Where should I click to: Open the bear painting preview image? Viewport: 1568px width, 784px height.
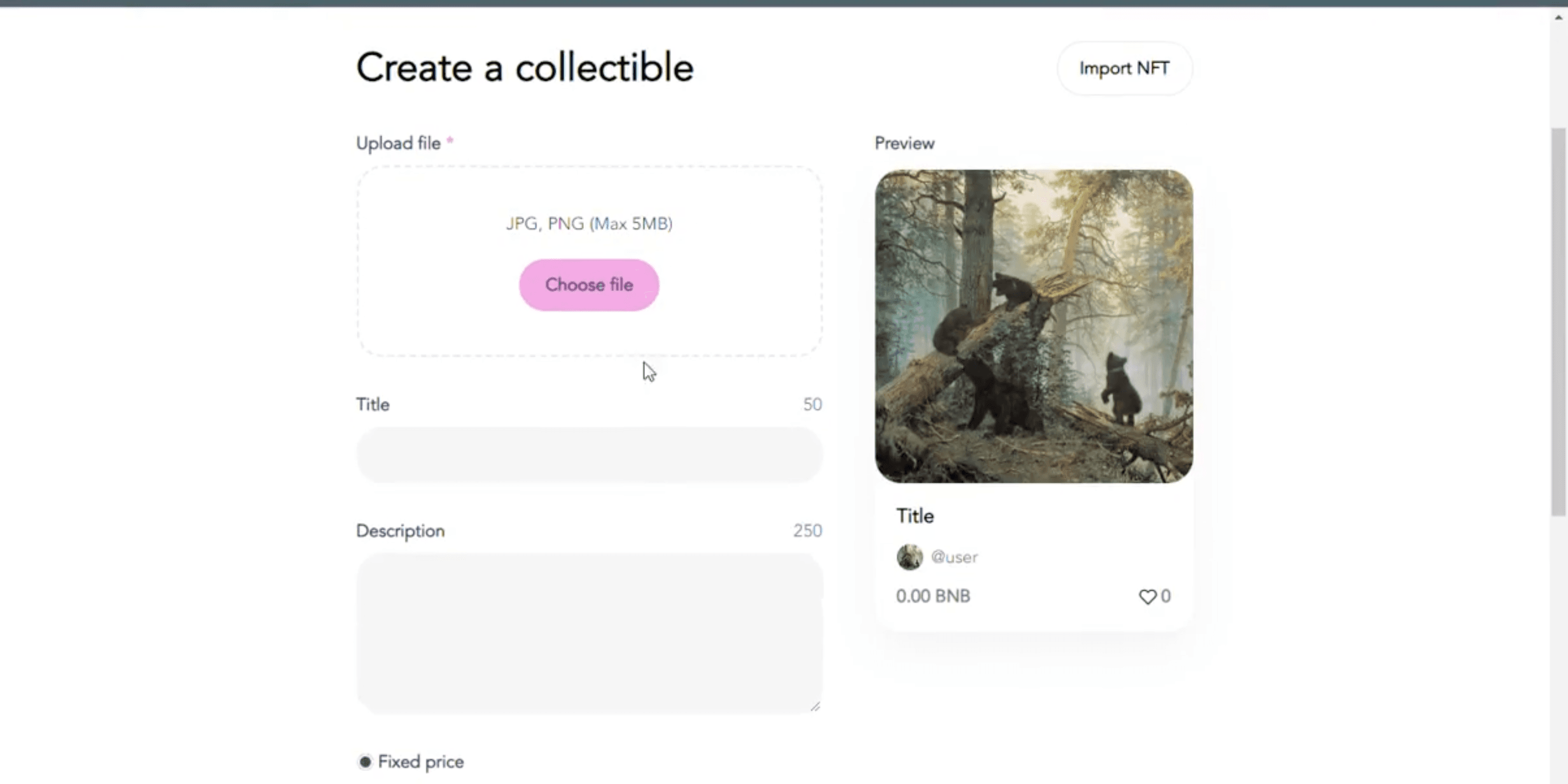click(x=1033, y=326)
